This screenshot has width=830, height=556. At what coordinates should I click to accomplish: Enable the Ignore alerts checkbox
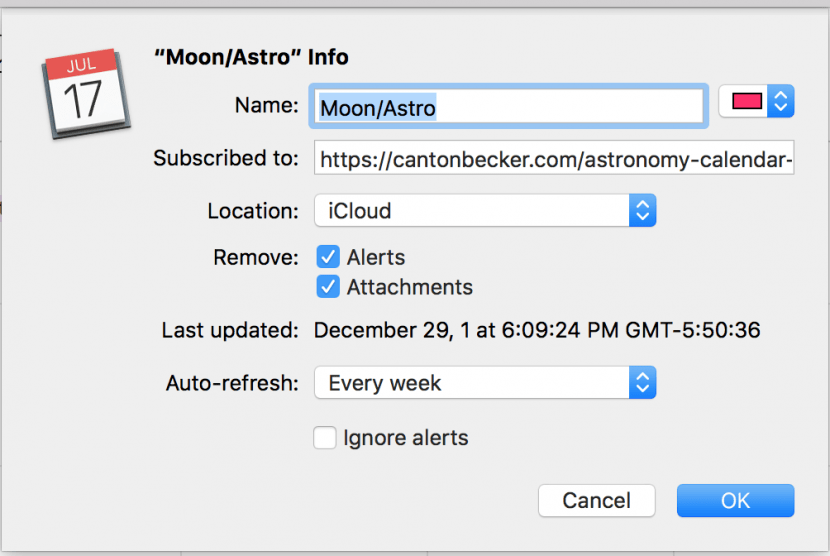coord(324,438)
